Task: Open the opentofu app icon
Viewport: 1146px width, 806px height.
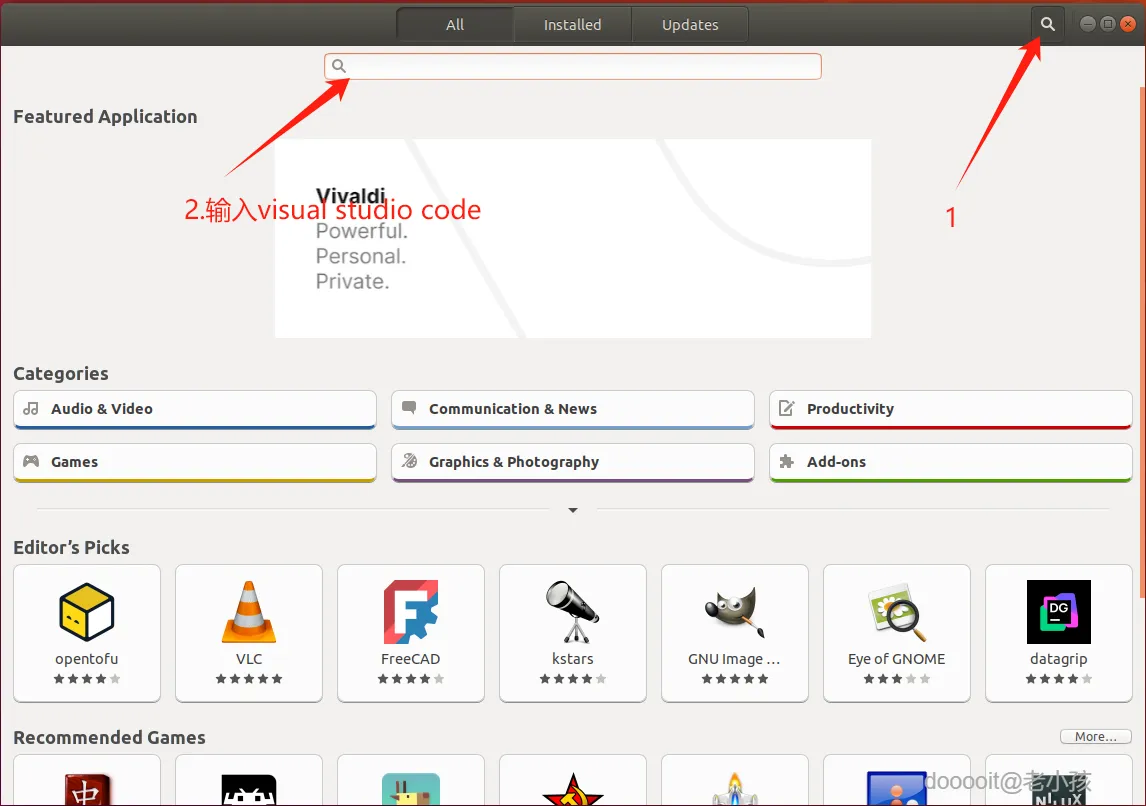Action: [86, 612]
